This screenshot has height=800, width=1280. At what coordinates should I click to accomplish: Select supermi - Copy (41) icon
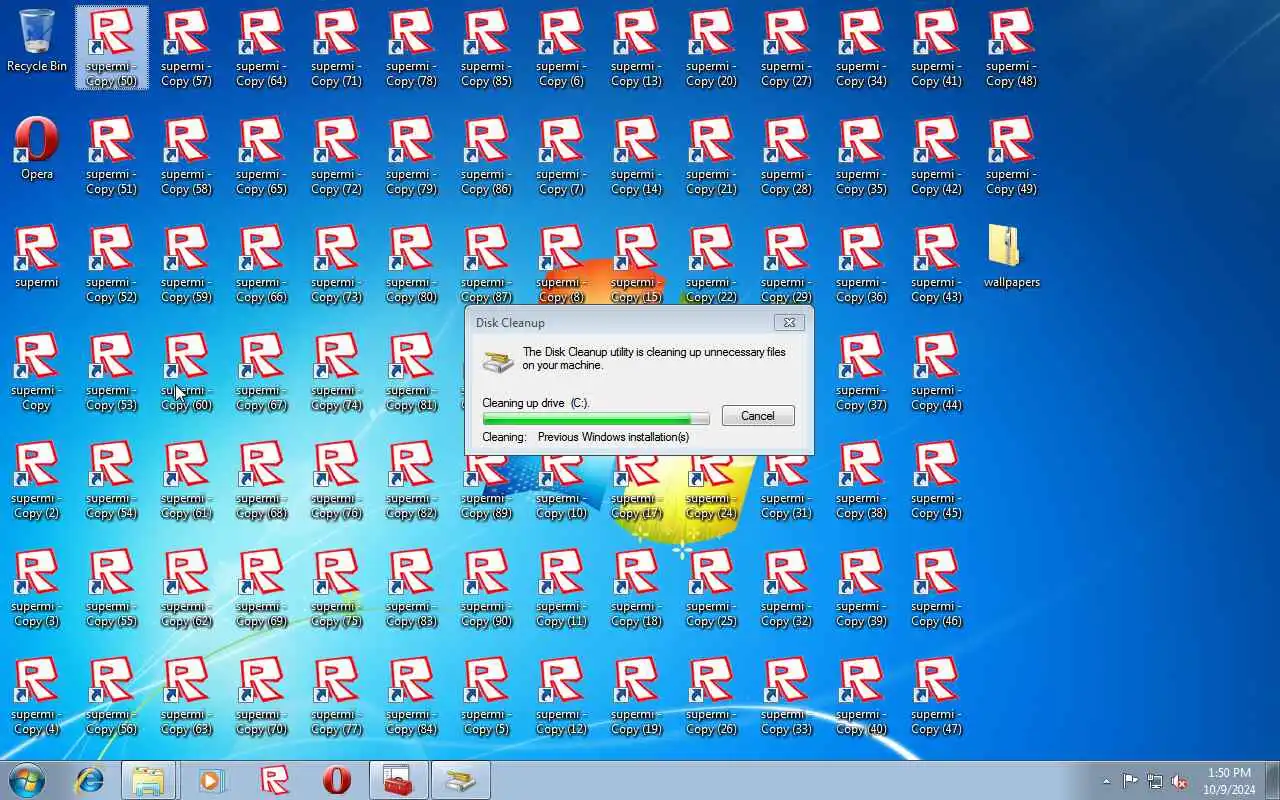point(937,48)
